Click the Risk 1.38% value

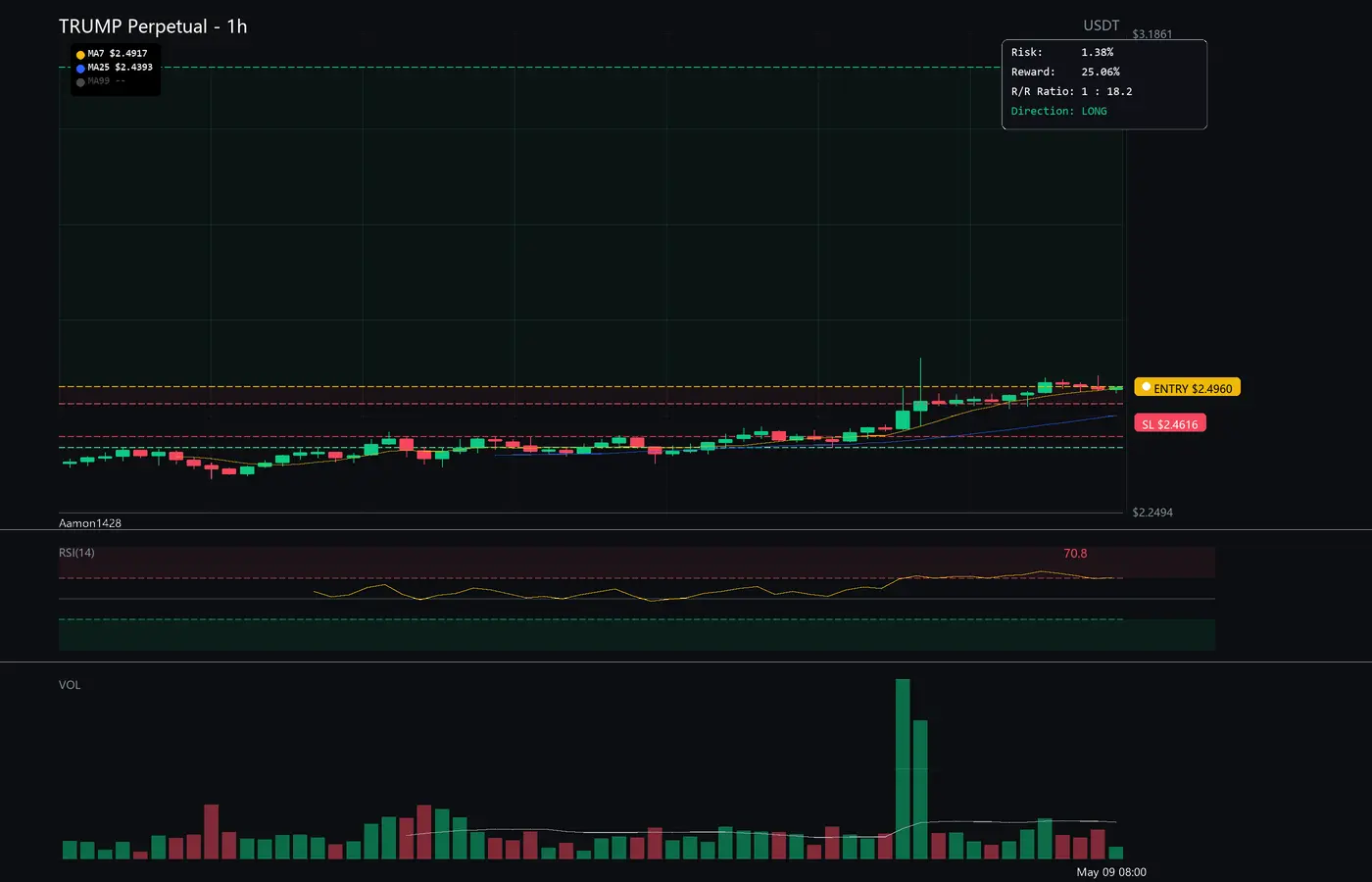[1098, 52]
